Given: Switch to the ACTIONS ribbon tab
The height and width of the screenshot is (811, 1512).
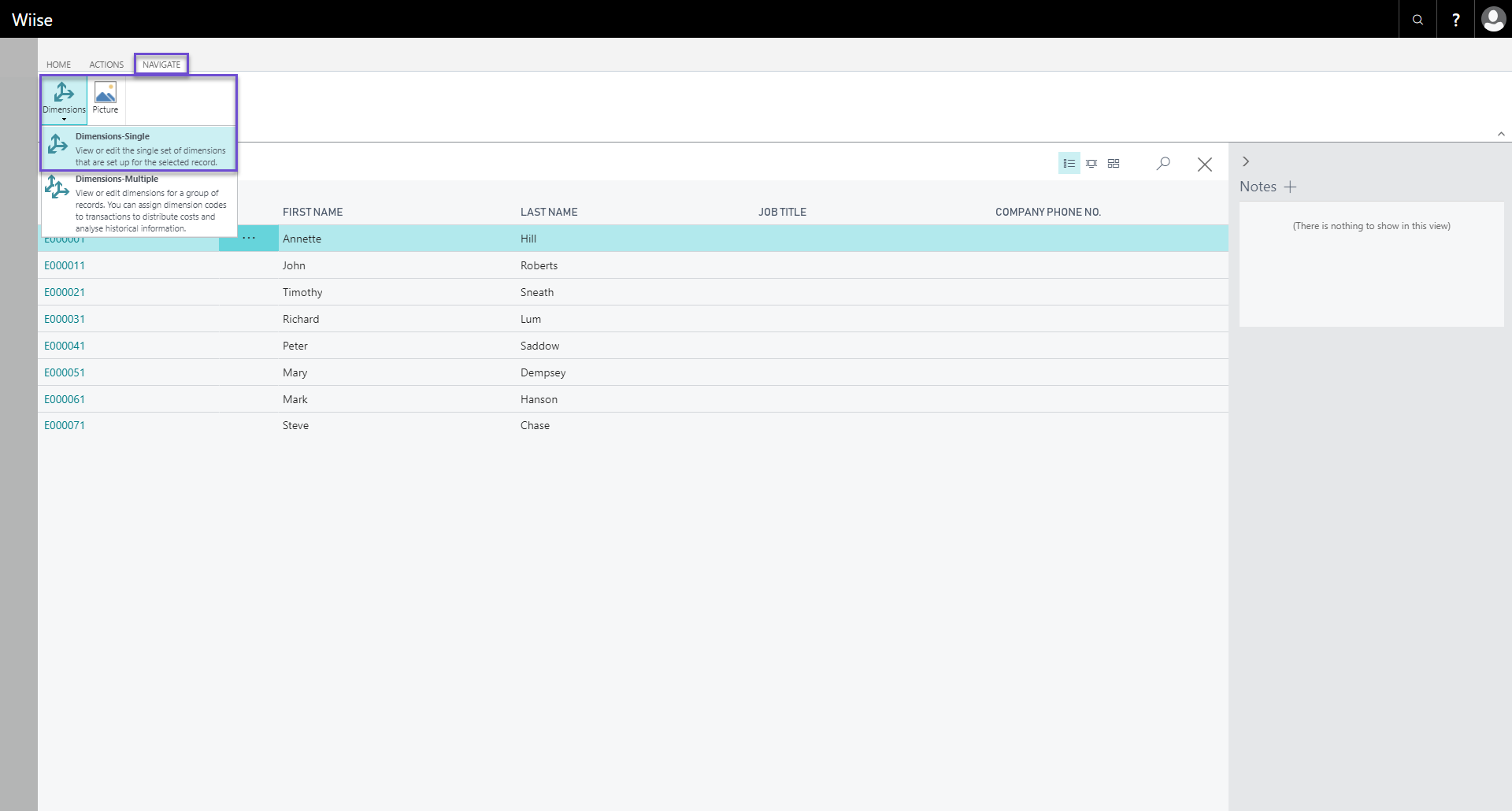Looking at the screenshot, I should click(106, 65).
